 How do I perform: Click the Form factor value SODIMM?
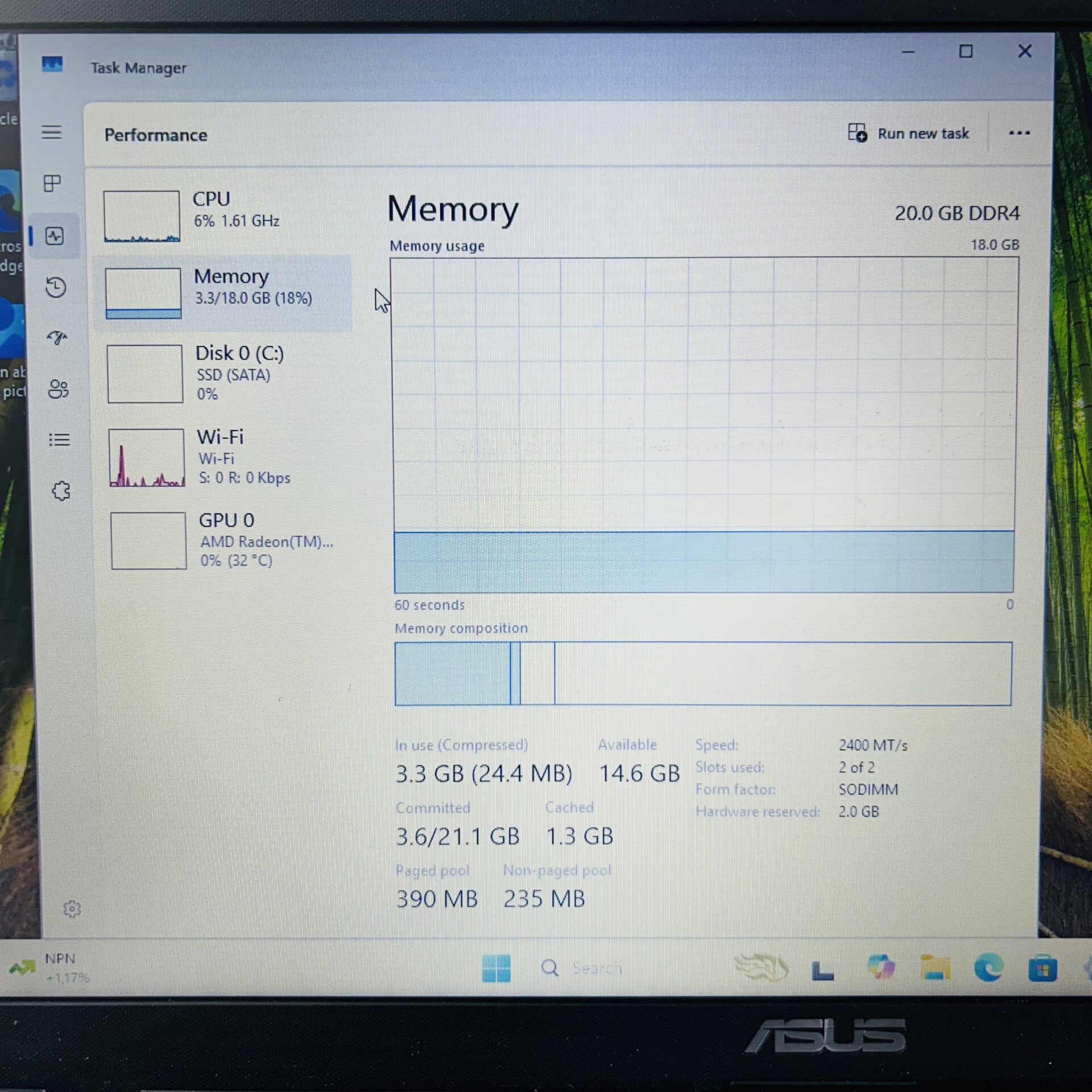868,789
